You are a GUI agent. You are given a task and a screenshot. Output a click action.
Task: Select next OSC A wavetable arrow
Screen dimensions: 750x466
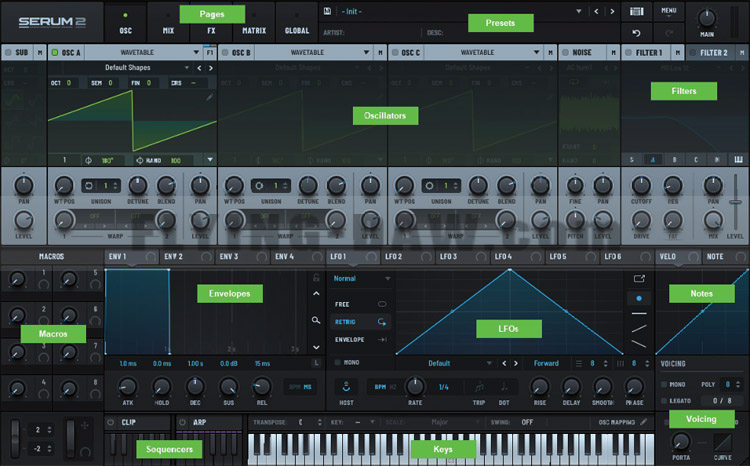[x=210, y=68]
